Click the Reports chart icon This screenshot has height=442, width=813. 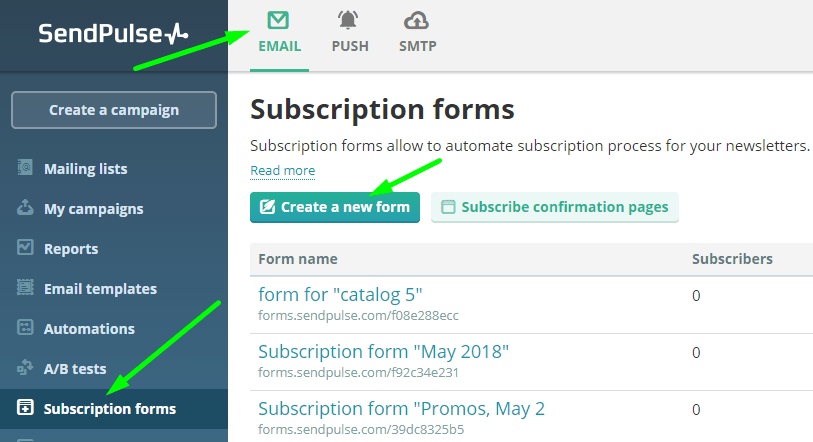[x=26, y=248]
